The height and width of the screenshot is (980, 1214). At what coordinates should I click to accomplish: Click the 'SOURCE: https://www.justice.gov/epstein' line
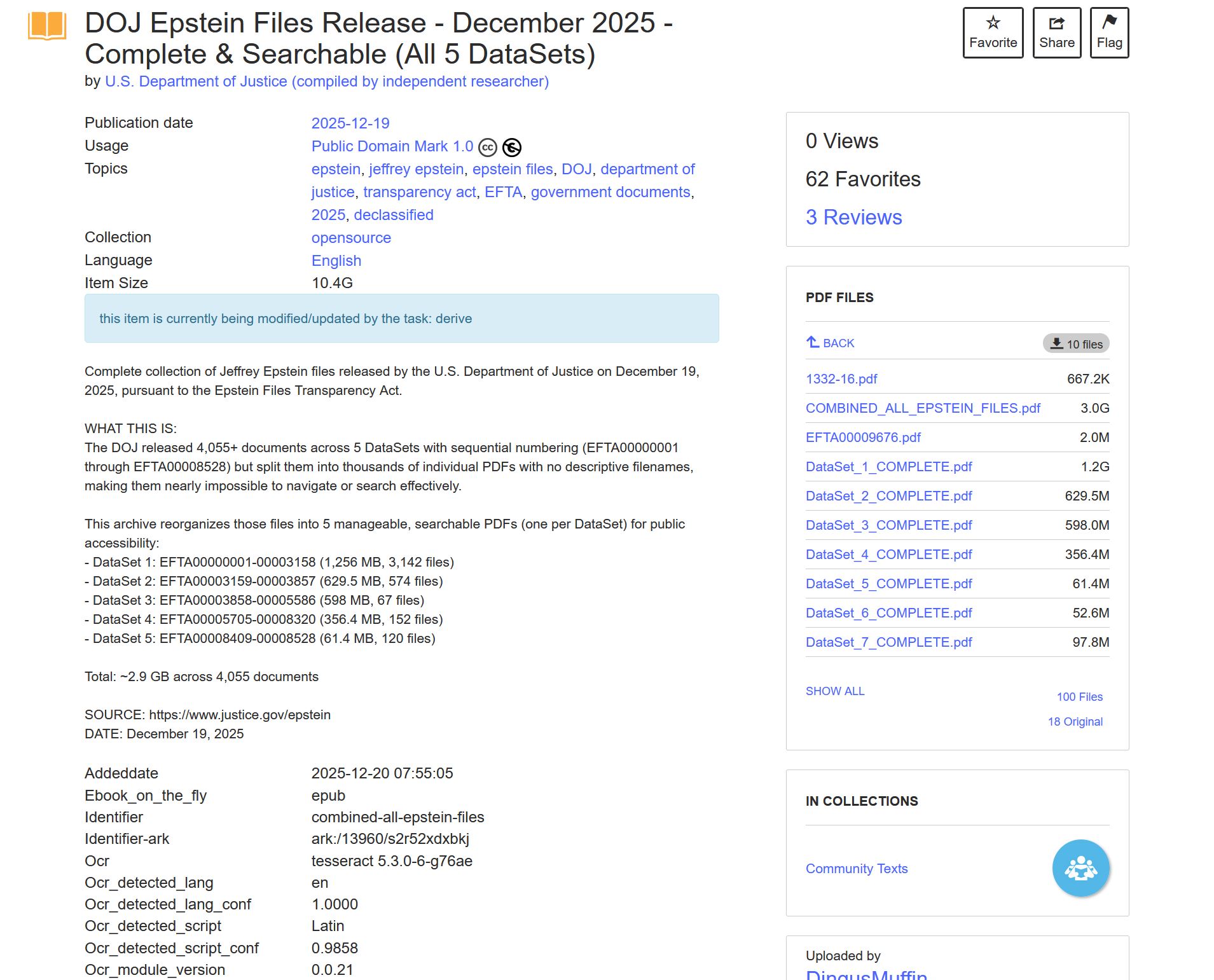(207, 715)
